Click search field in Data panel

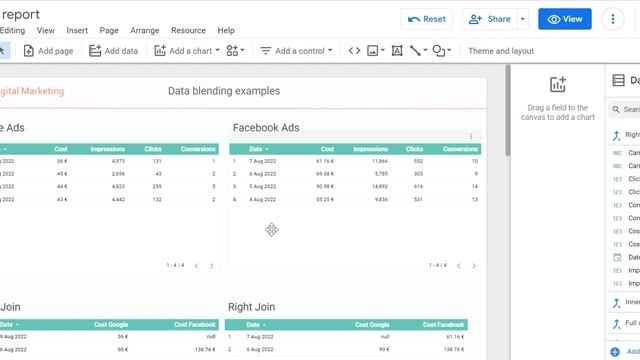click(x=624, y=109)
